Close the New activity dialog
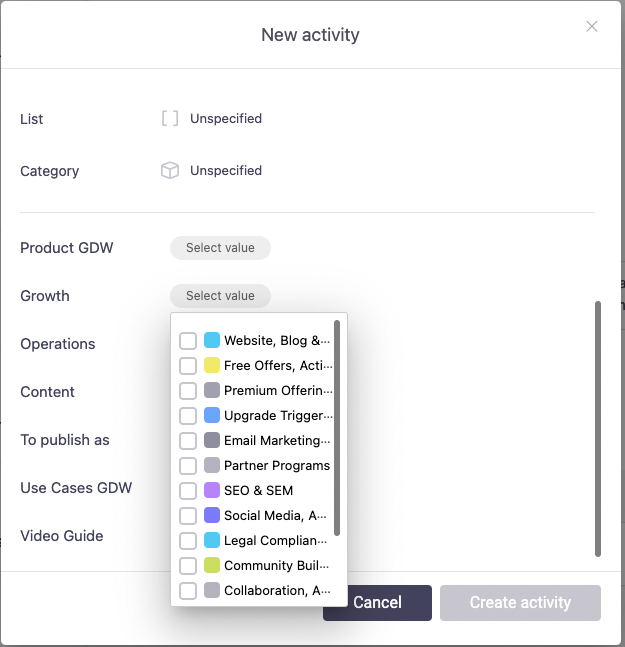This screenshot has height=647, width=625. point(592,27)
